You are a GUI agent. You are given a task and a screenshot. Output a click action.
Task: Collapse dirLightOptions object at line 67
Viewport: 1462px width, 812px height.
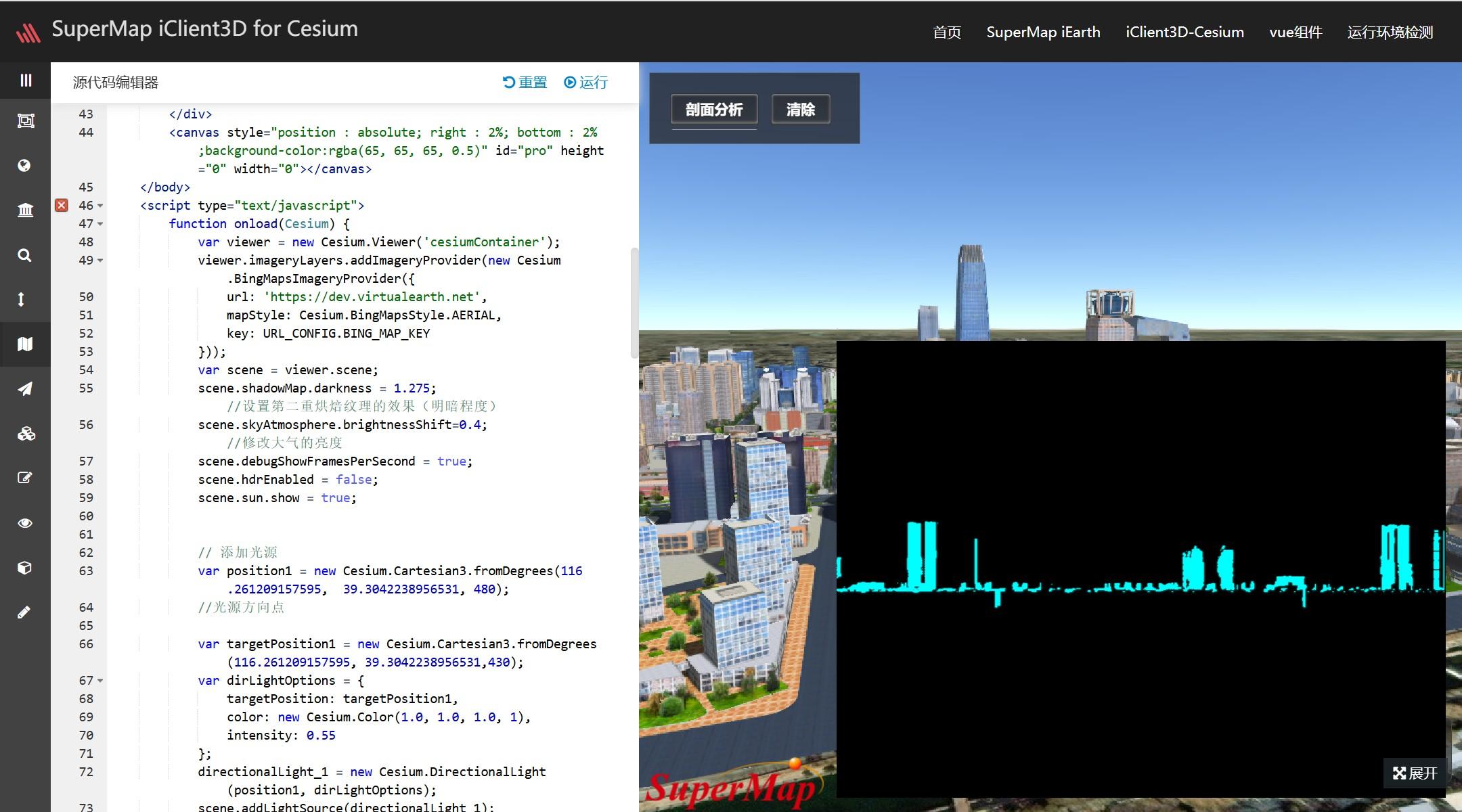[100, 681]
